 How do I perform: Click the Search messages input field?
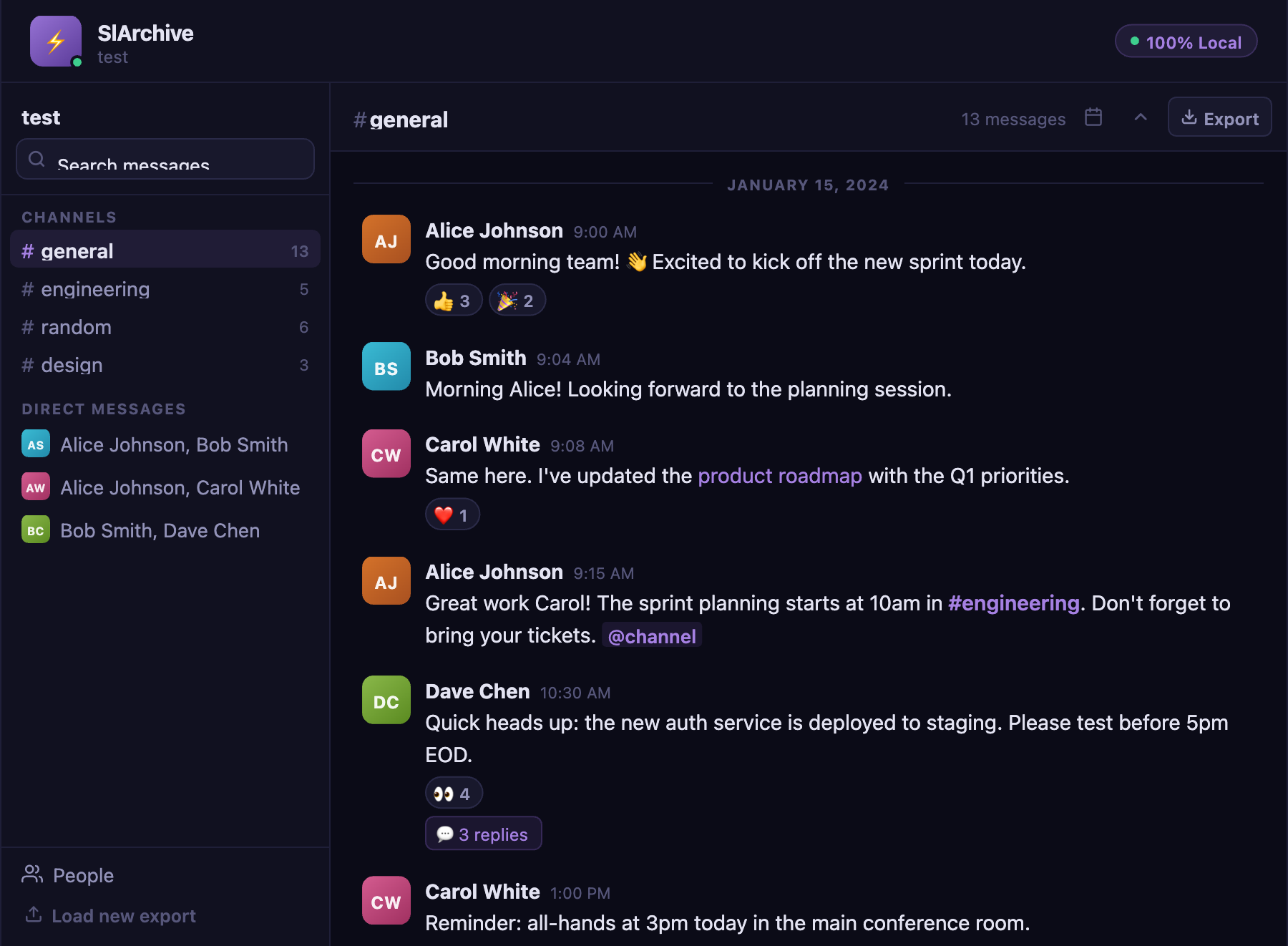point(165,160)
